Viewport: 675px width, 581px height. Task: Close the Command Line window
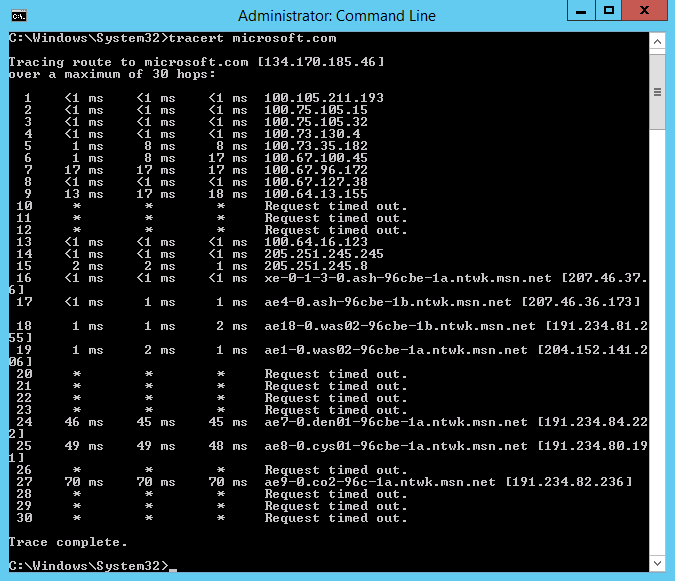click(x=644, y=10)
